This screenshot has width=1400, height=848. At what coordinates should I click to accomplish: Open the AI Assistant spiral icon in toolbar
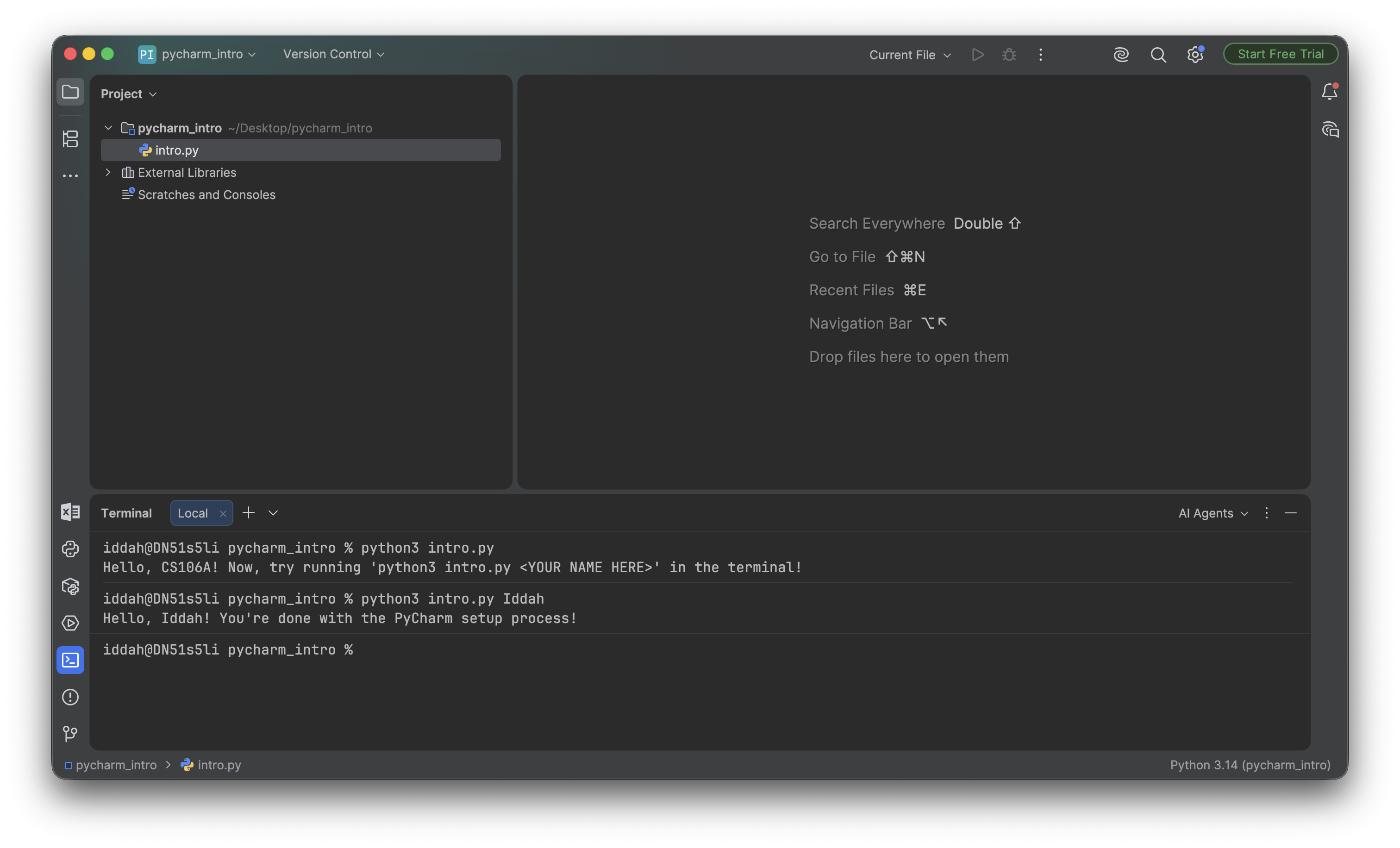pos(1120,55)
